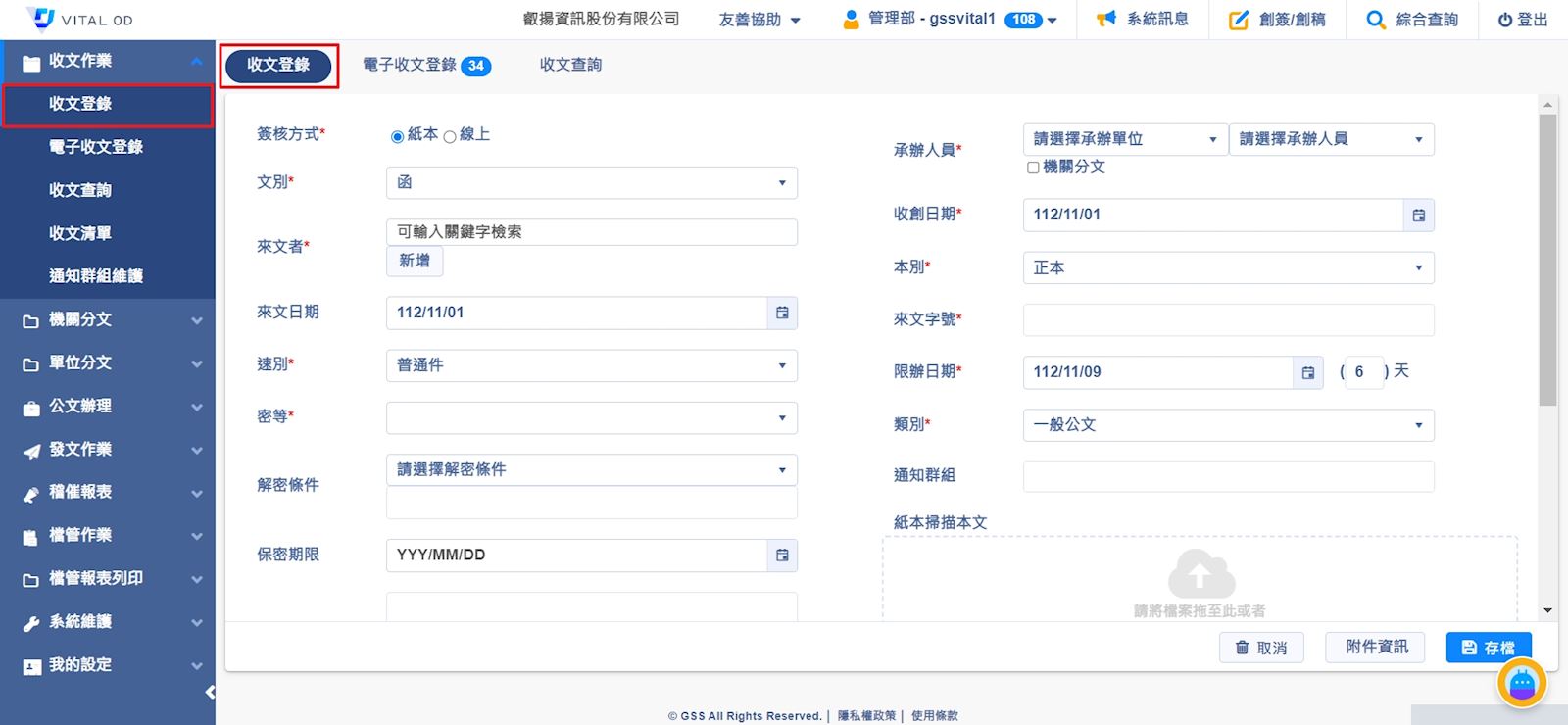This screenshot has height=725, width=1568.
Task: Check the 機關分文 checkbox
Action: click(x=1033, y=168)
